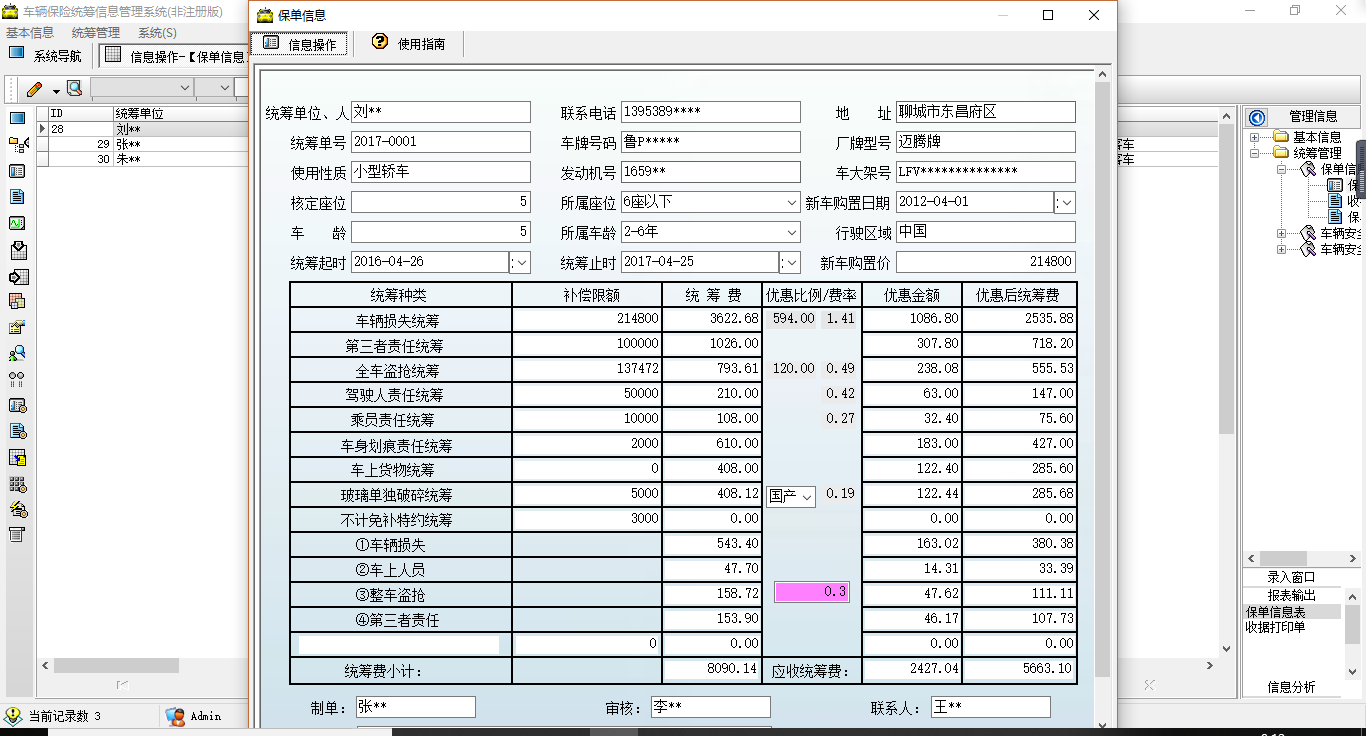Viewport: 1366px width, 736px height.
Task: Click the pencil edit icon in main toolbar
Action: (34, 88)
